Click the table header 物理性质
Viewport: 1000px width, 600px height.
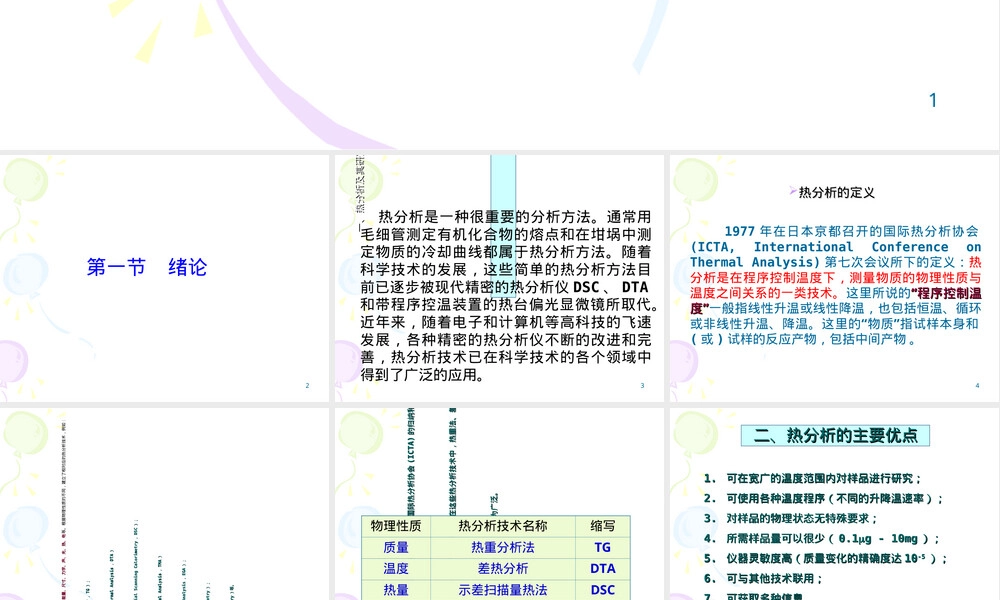click(x=396, y=526)
